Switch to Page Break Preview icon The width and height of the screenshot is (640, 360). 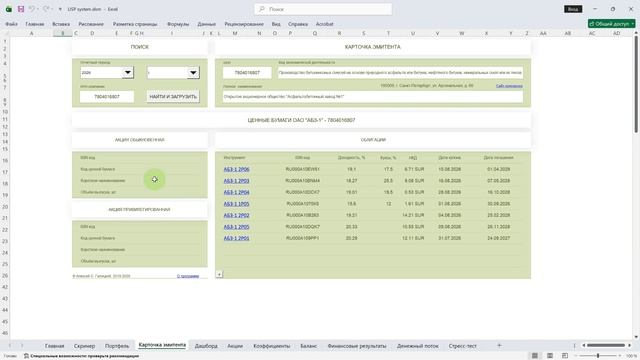point(565,356)
